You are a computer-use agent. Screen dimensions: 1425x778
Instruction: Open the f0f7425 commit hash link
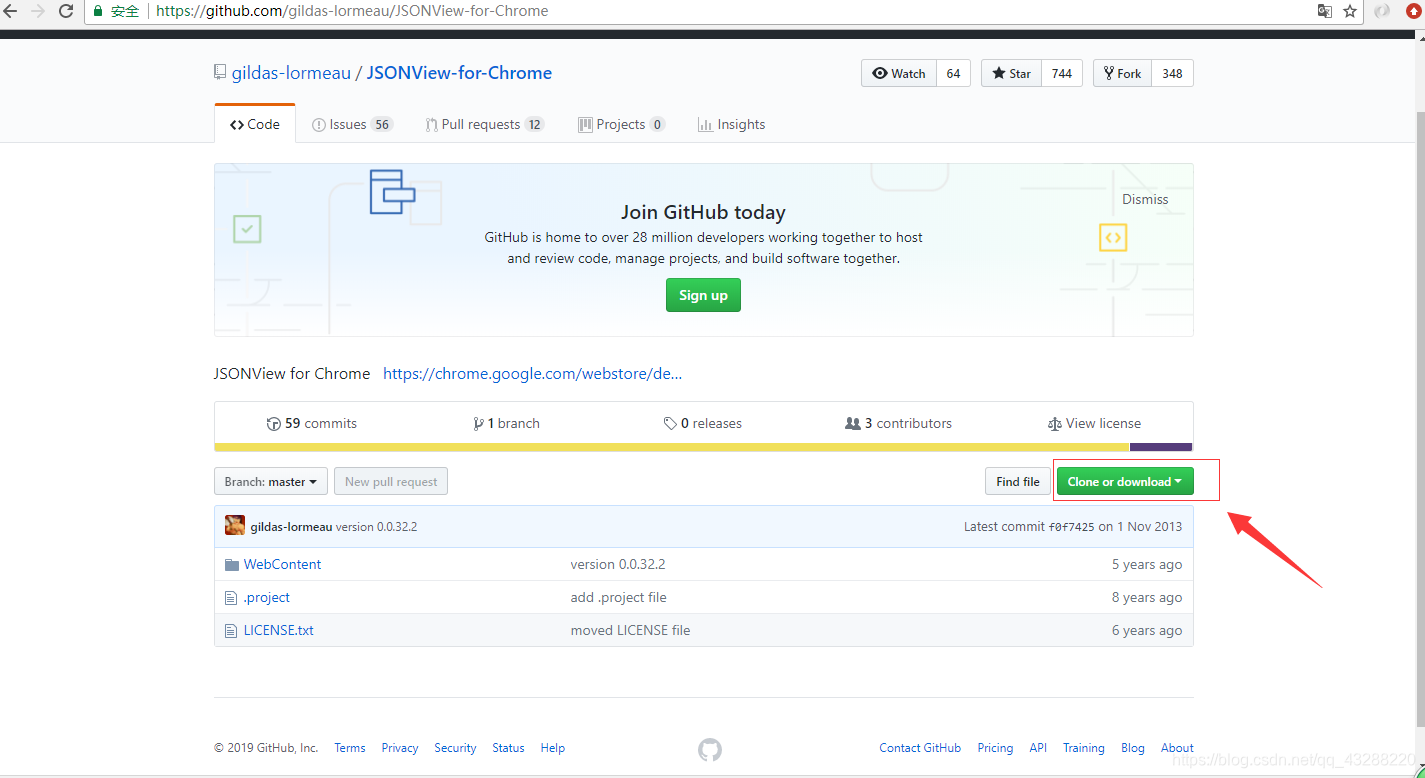click(x=1071, y=526)
